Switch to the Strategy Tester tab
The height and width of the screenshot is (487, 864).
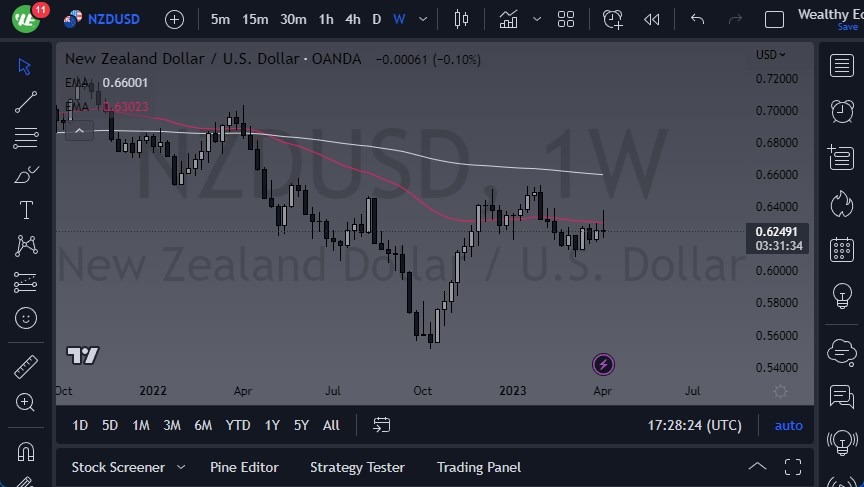pos(357,467)
